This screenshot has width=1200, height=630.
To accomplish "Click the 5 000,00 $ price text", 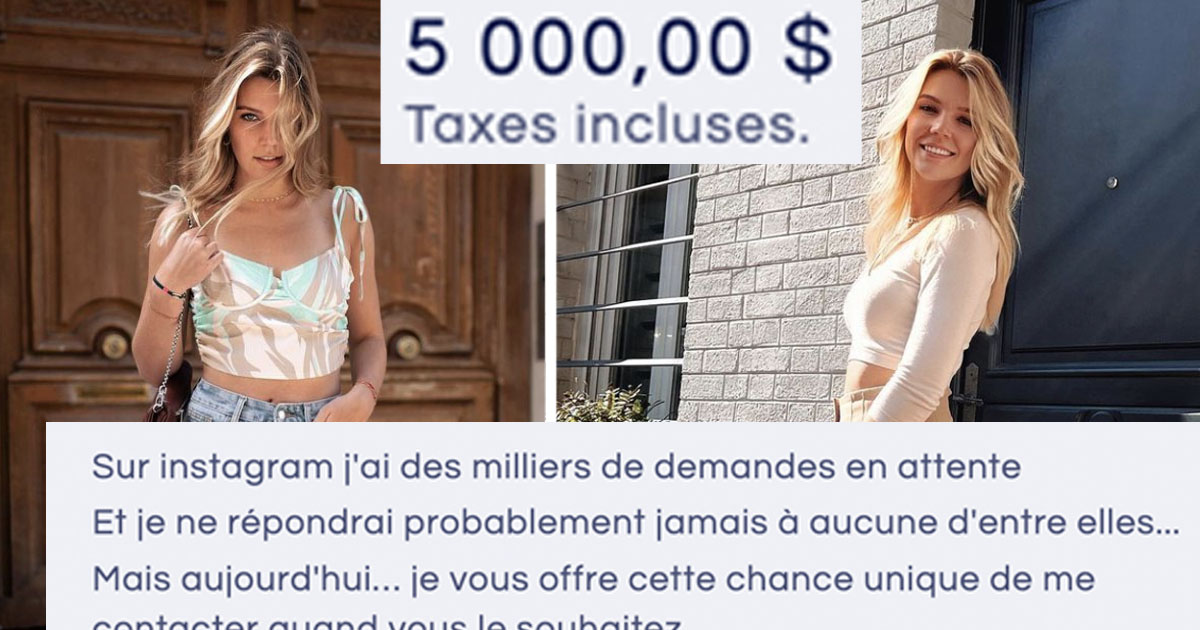I will [619, 49].
